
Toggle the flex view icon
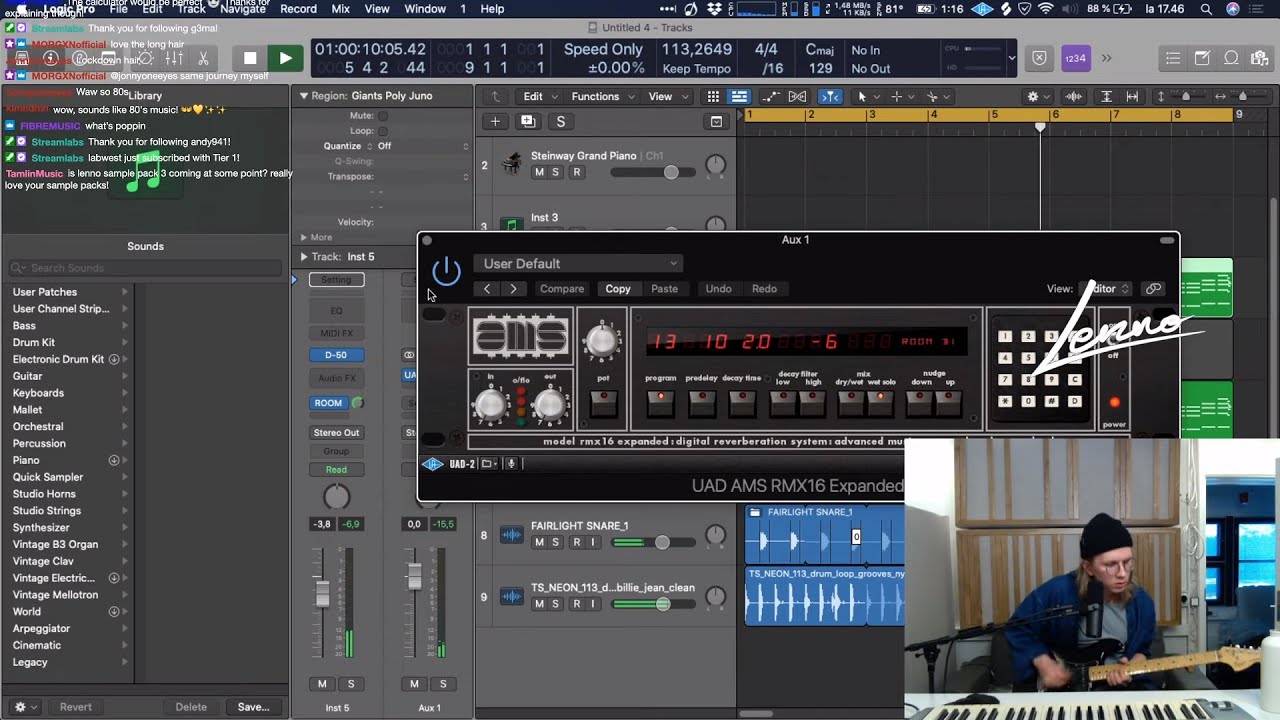pyautogui.click(x=797, y=97)
